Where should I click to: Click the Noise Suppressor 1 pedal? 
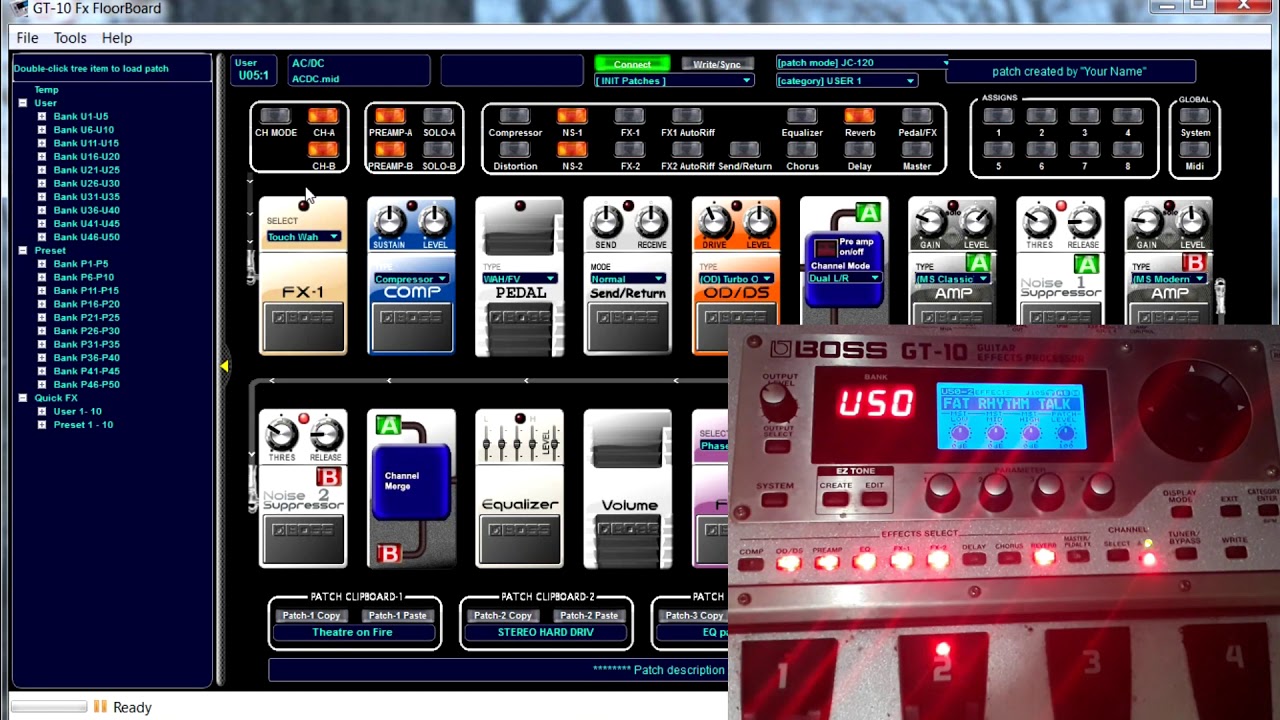click(1060, 262)
